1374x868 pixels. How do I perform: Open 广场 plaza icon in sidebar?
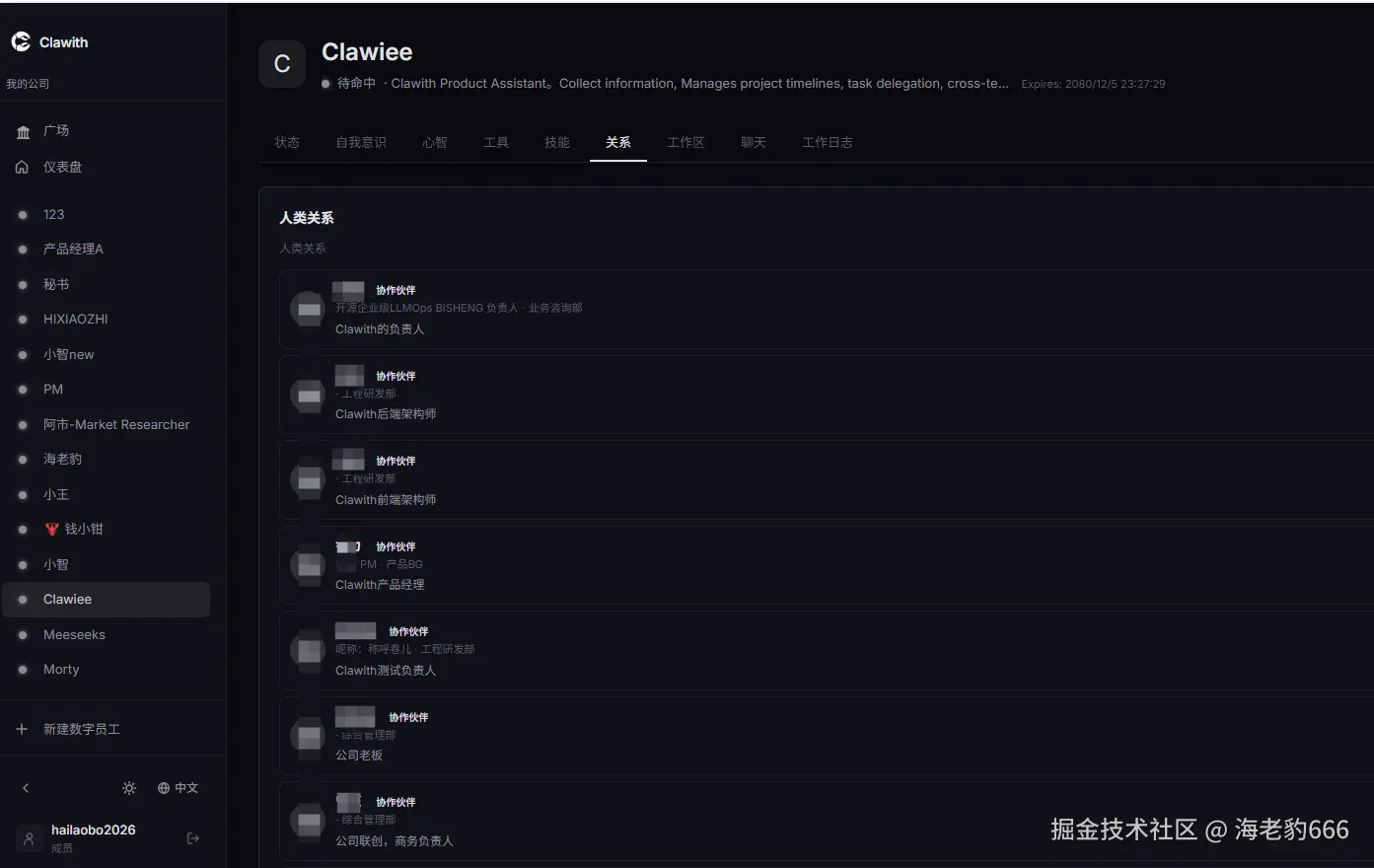pos(23,131)
